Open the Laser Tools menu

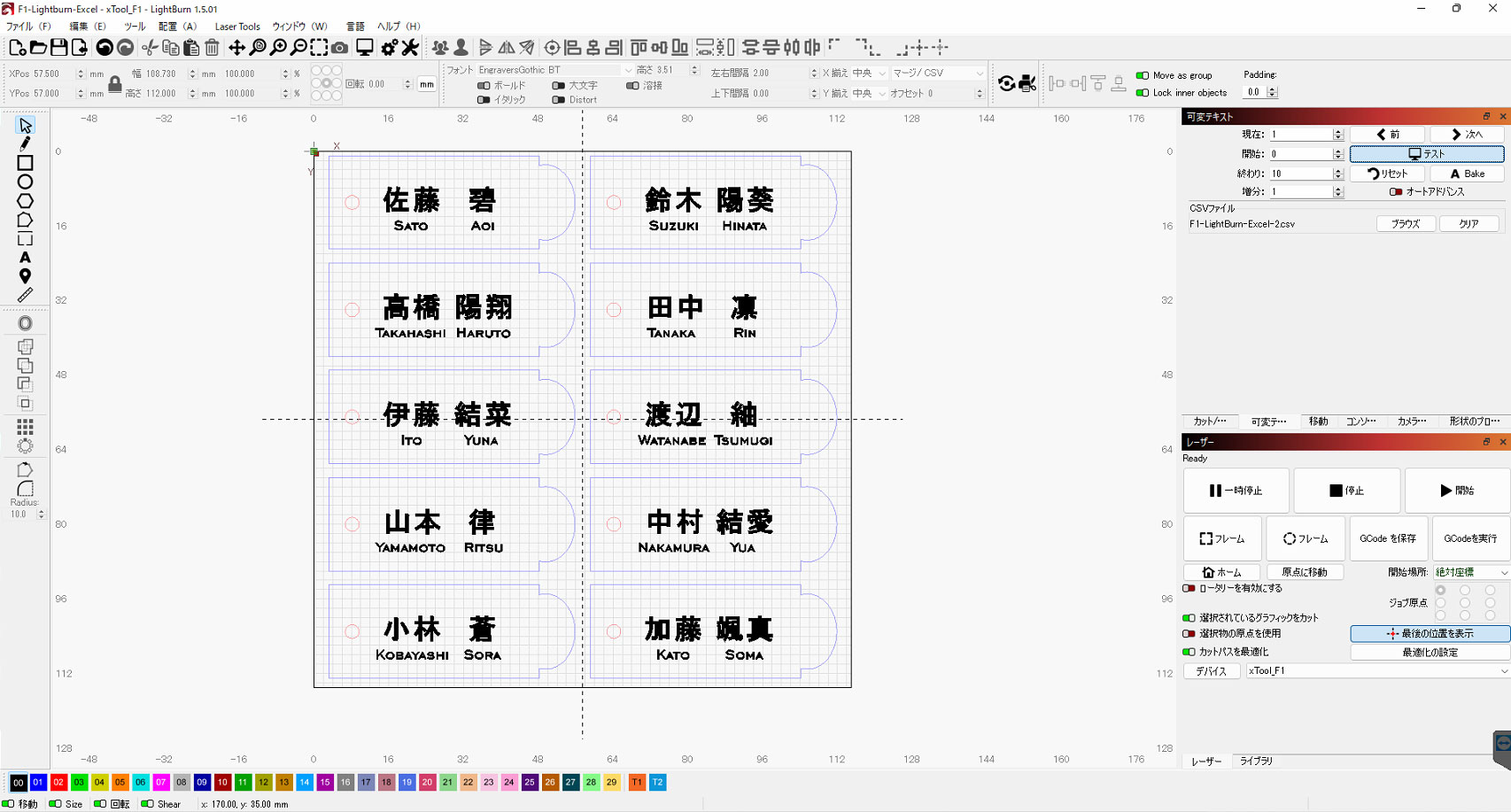pyautogui.click(x=237, y=27)
